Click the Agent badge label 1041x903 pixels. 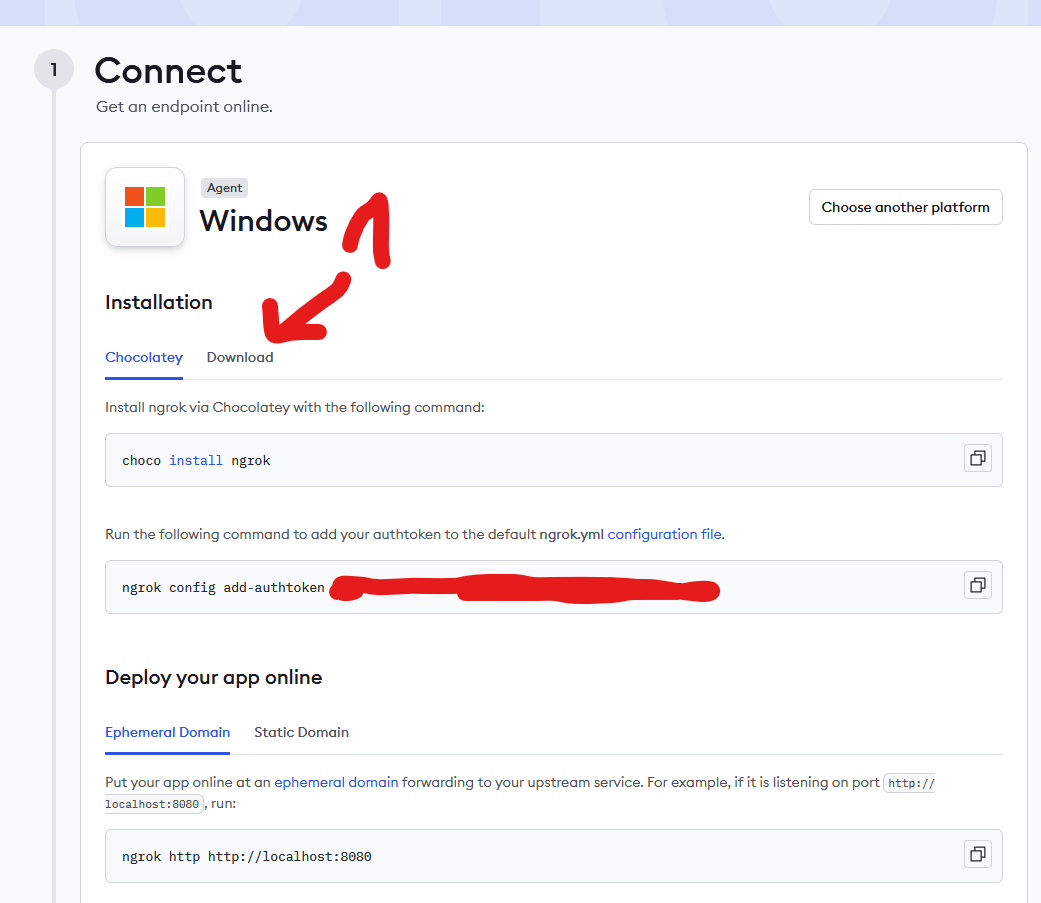tap(224, 188)
